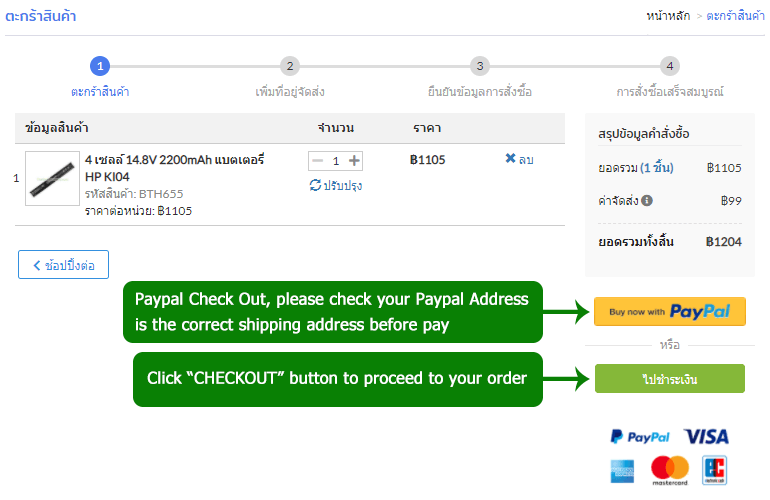Click the green ไปชำระเงิน checkout button
This screenshot has height=500, width=770.
pos(669,378)
